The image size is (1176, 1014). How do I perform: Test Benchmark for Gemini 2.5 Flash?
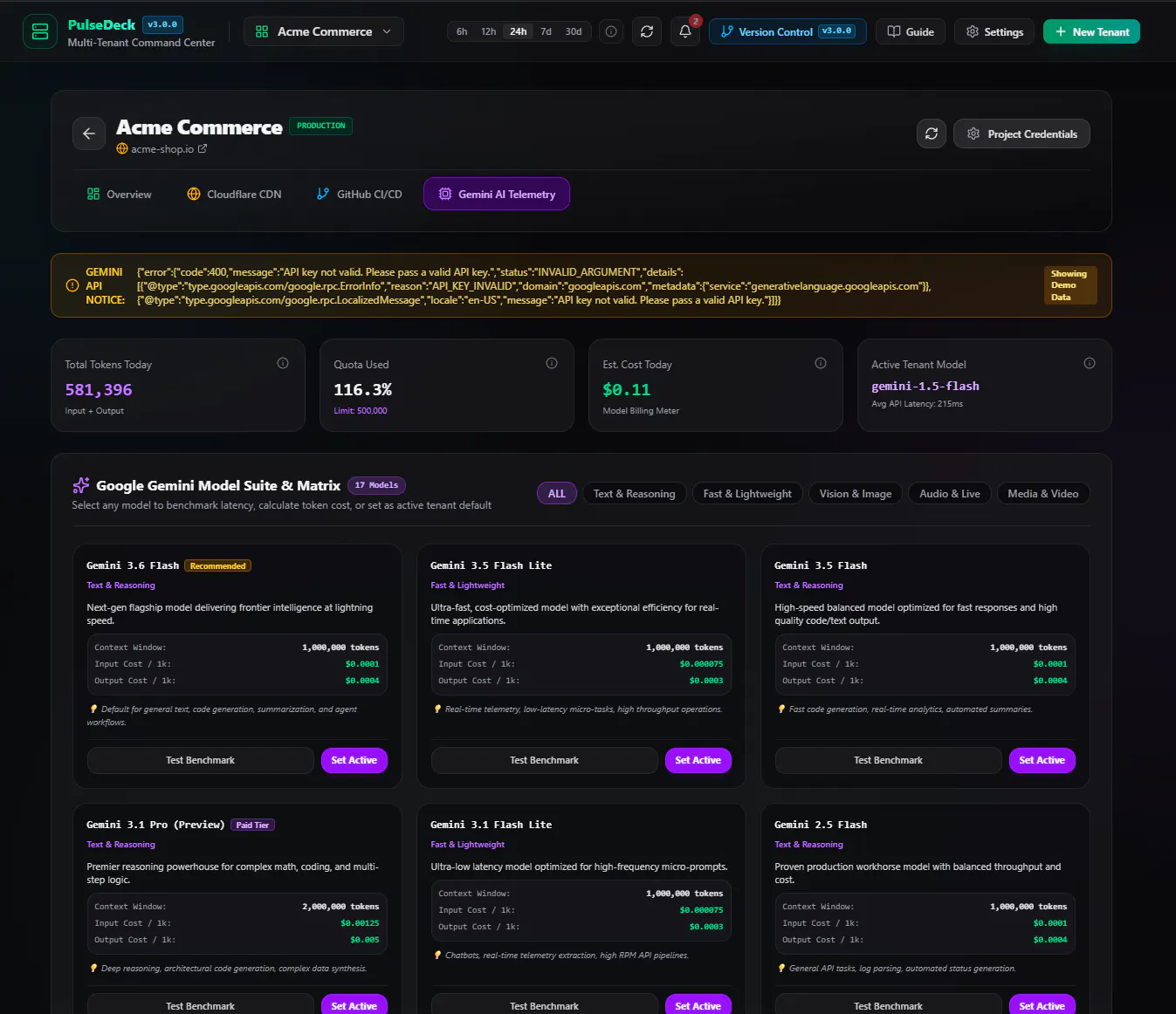pos(889,1004)
